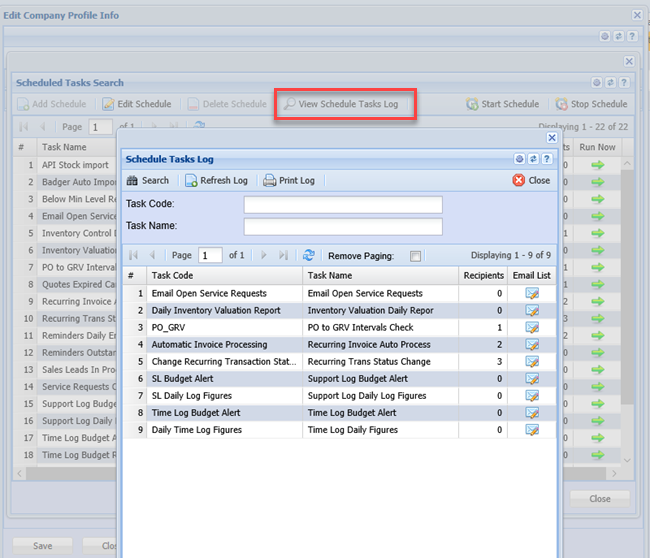
Task: Click into the Task Name field
Action: [x=342, y=226]
